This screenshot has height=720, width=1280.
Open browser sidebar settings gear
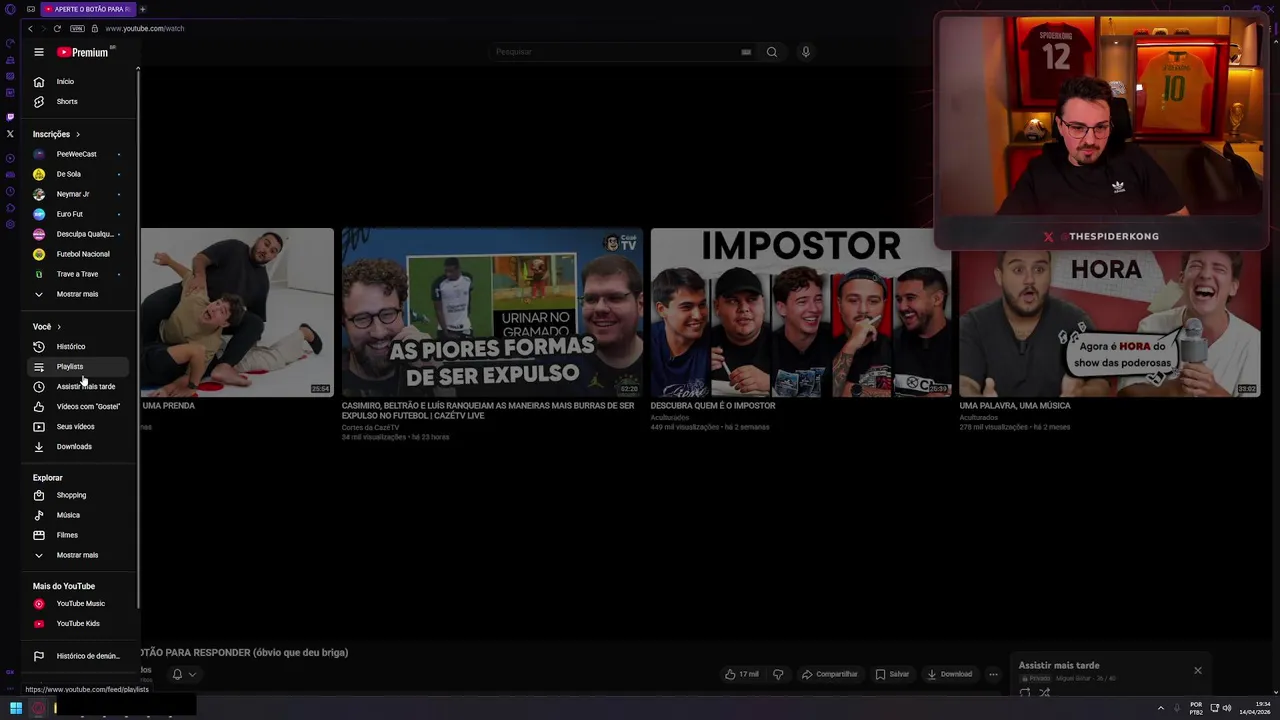pyautogui.click(x=10, y=224)
